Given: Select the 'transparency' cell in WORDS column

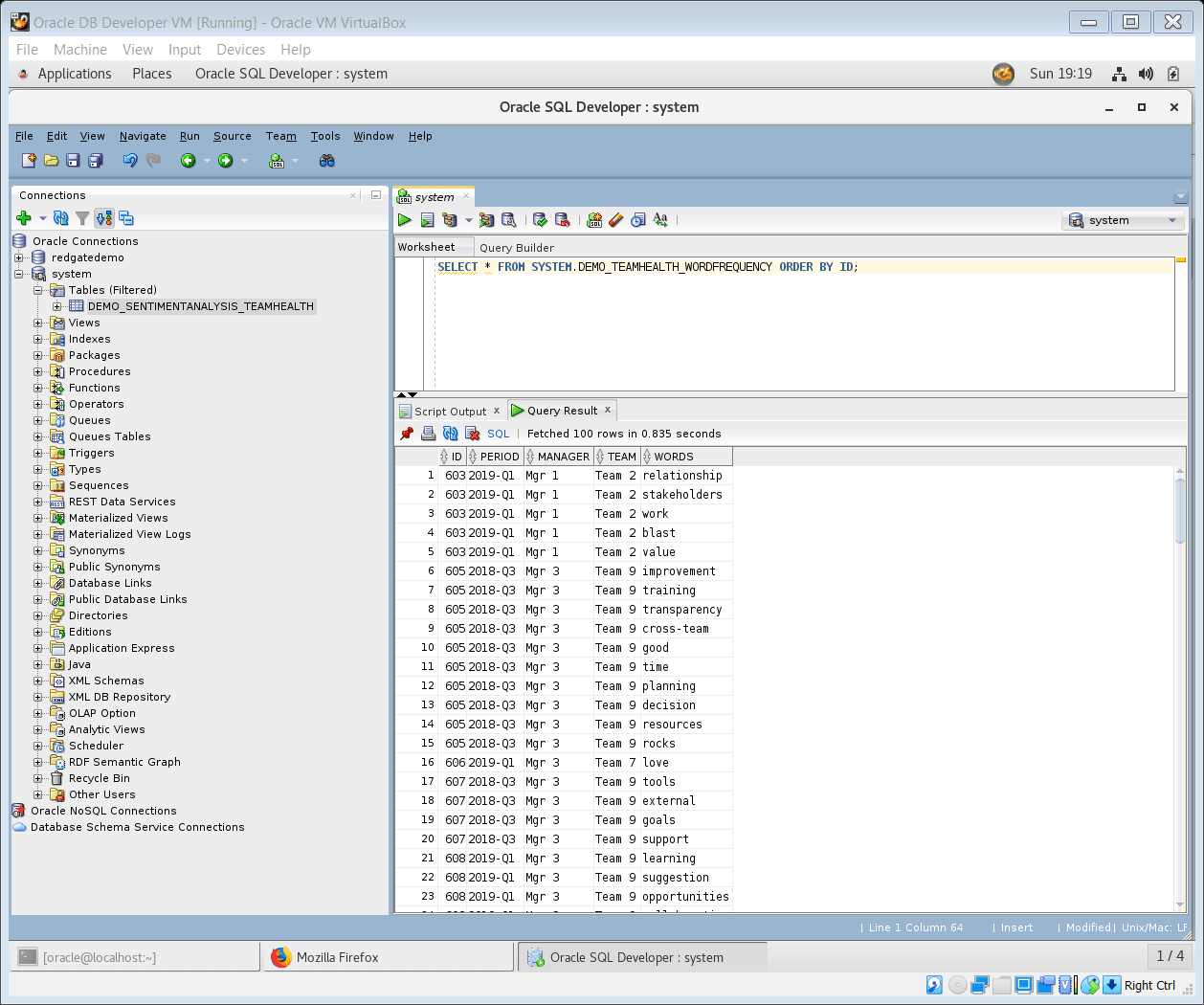Looking at the screenshot, I should (x=686, y=610).
